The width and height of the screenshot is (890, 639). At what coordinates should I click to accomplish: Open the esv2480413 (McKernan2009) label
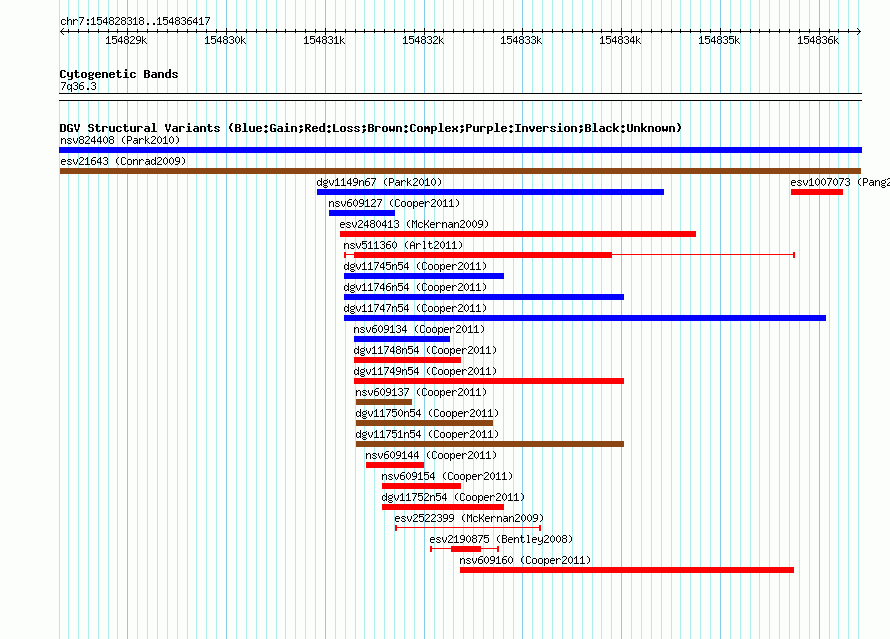[x=414, y=224]
